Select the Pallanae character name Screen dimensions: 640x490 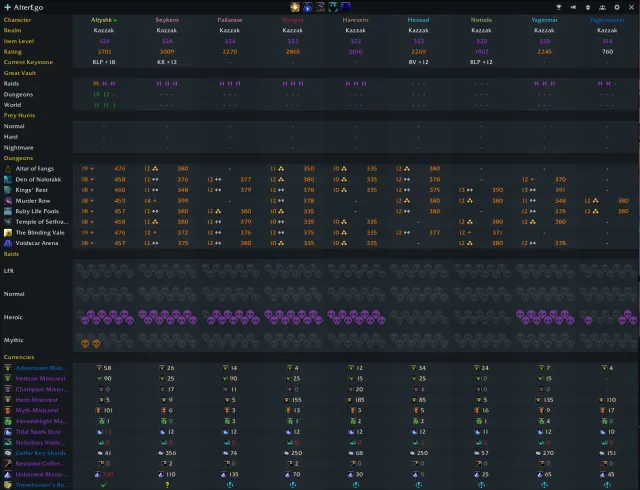tap(230, 20)
